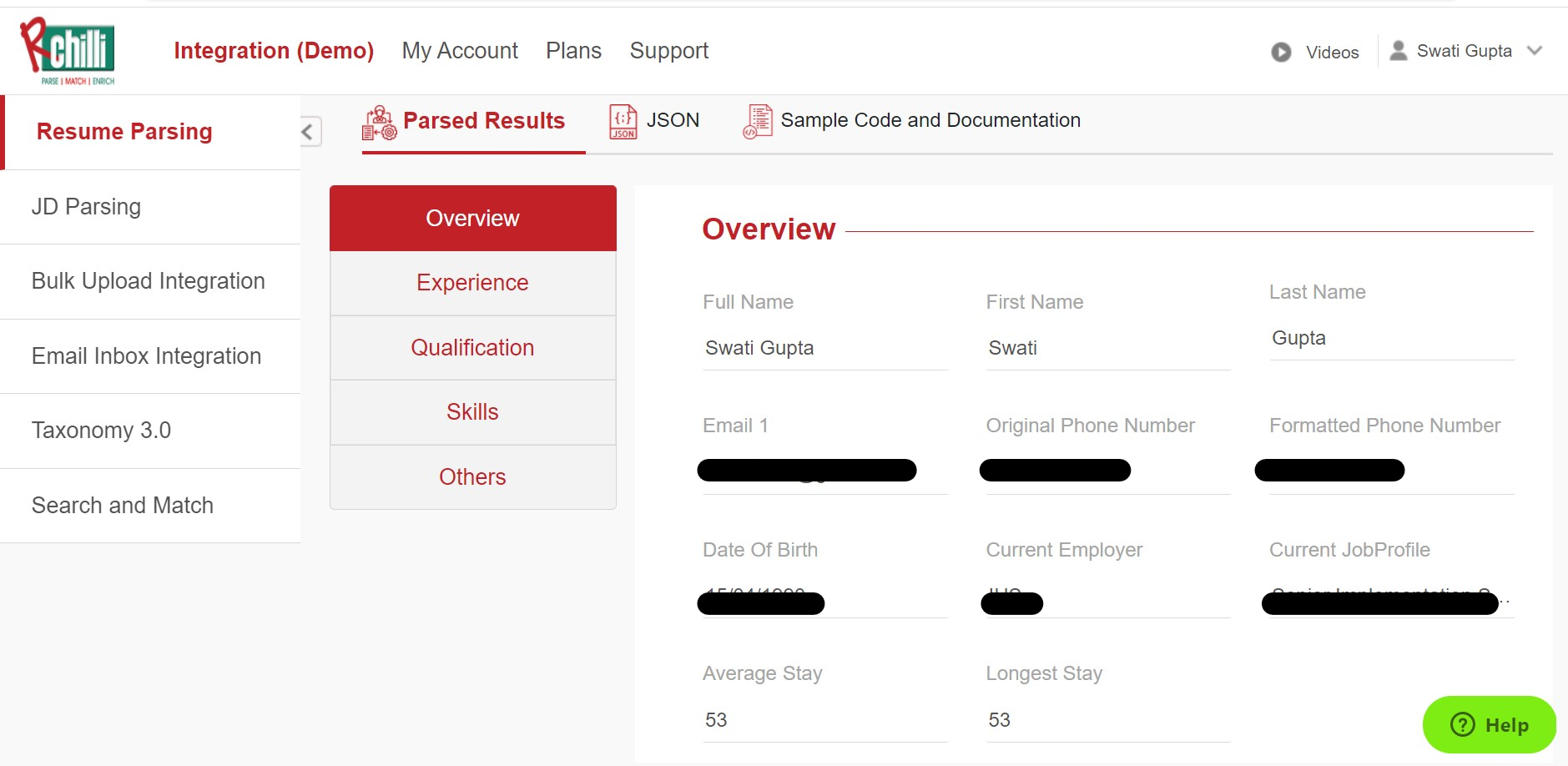This screenshot has width=1568, height=766.
Task: Open the My Account menu
Action: [x=460, y=51]
